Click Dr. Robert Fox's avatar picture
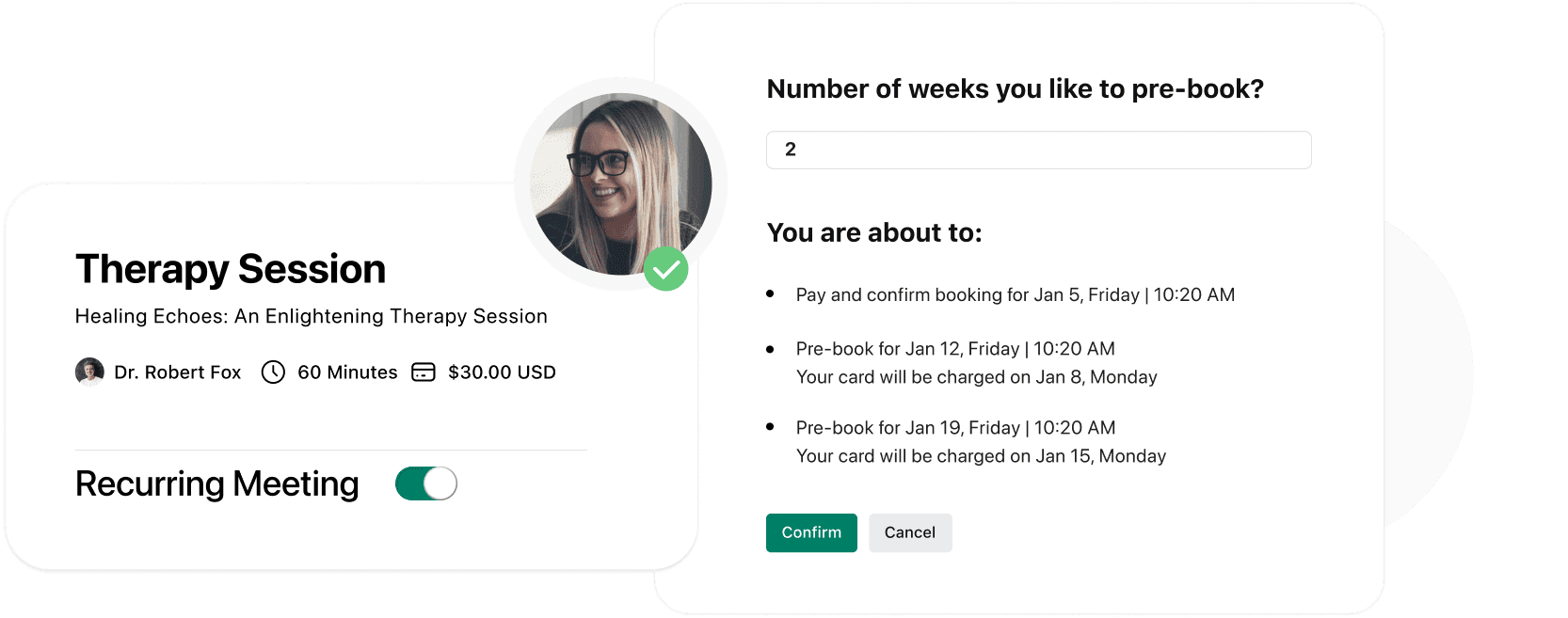 [x=89, y=372]
